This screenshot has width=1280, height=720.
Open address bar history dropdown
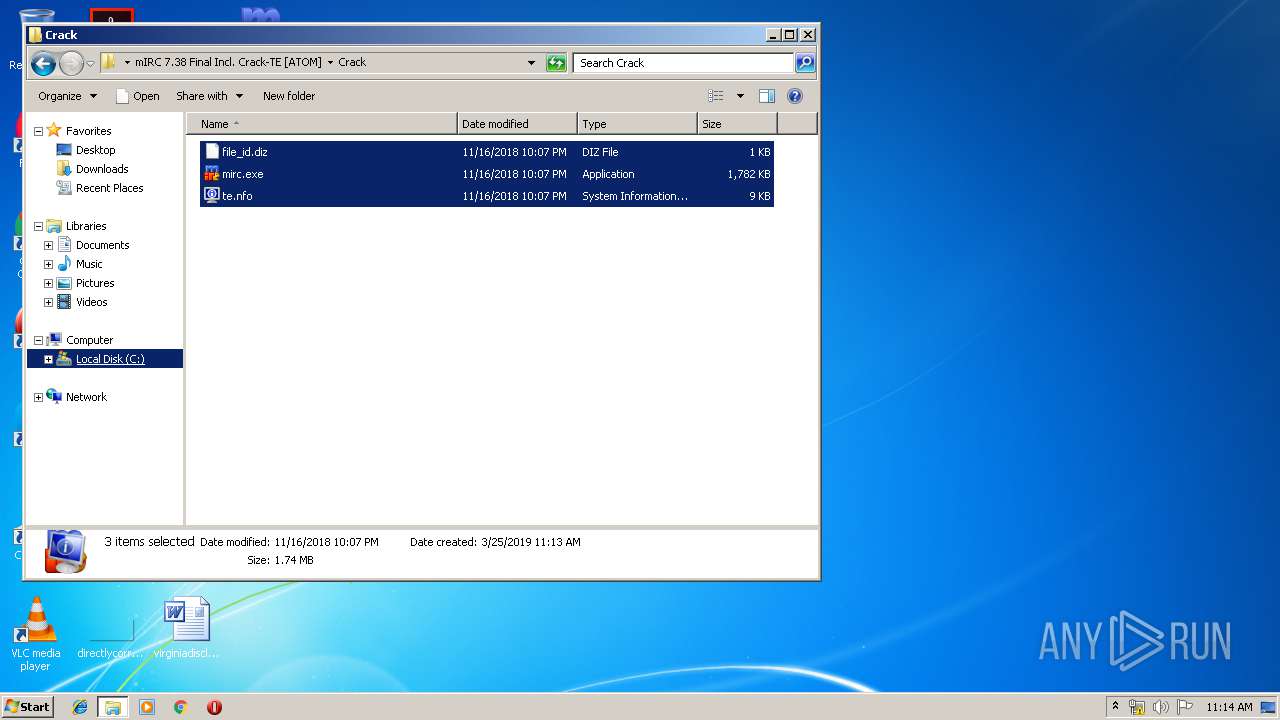tap(531, 63)
